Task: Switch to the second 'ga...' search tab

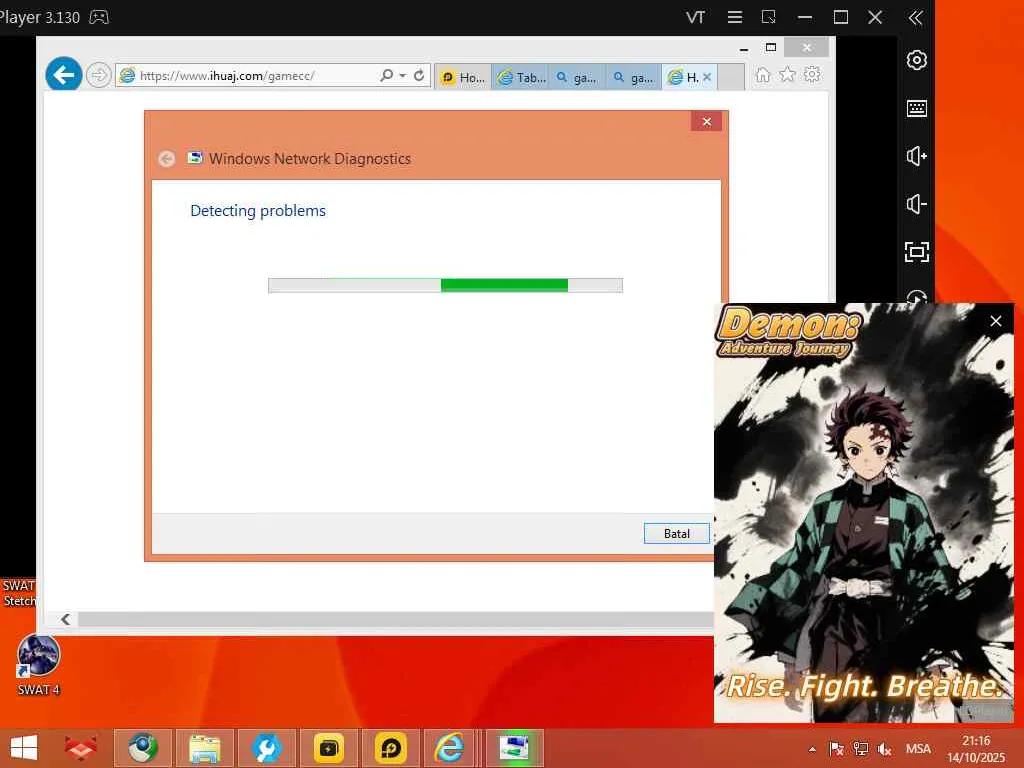Action: (634, 78)
